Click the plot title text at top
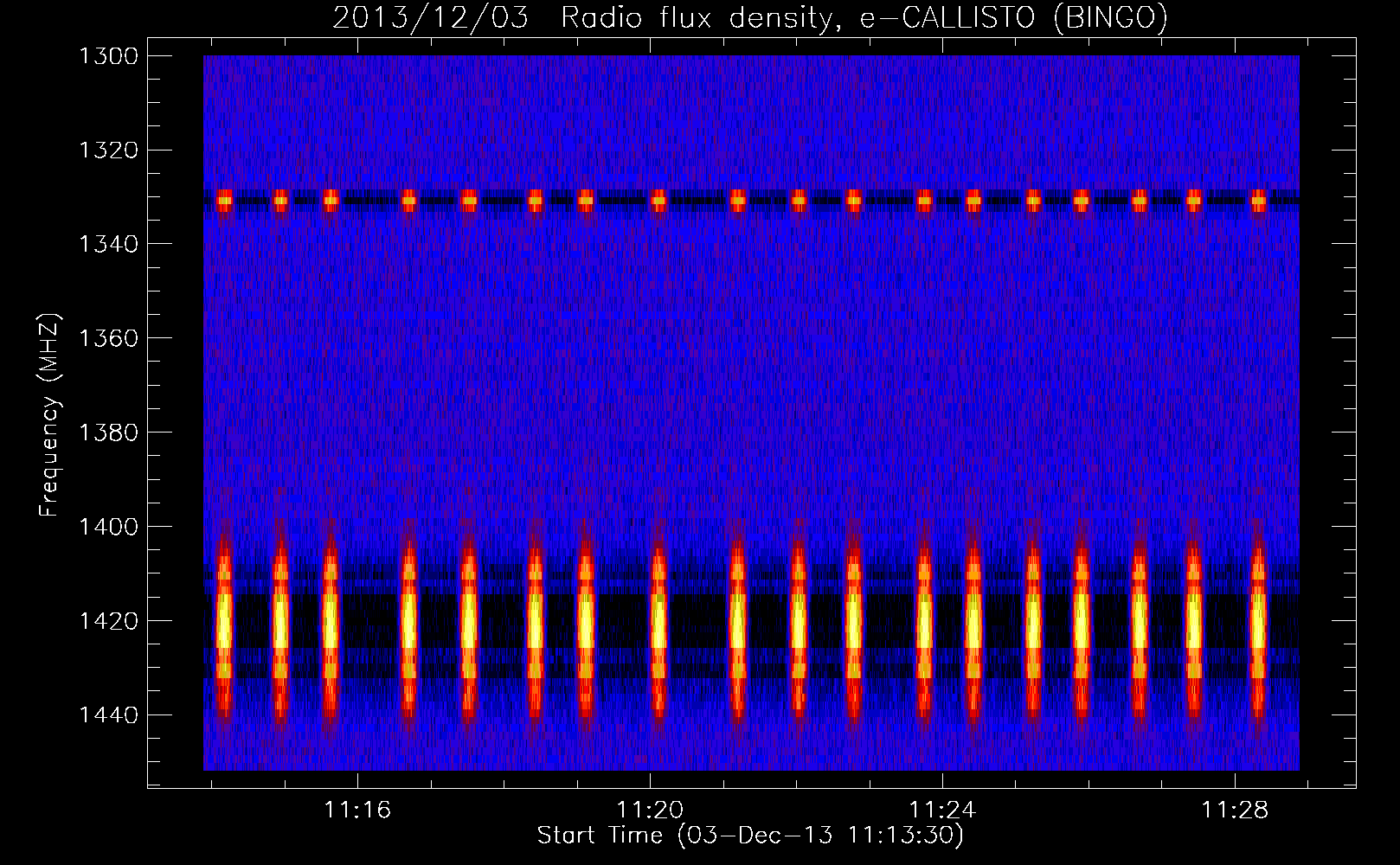Image resolution: width=1400 pixels, height=865 pixels. (750, 17)
